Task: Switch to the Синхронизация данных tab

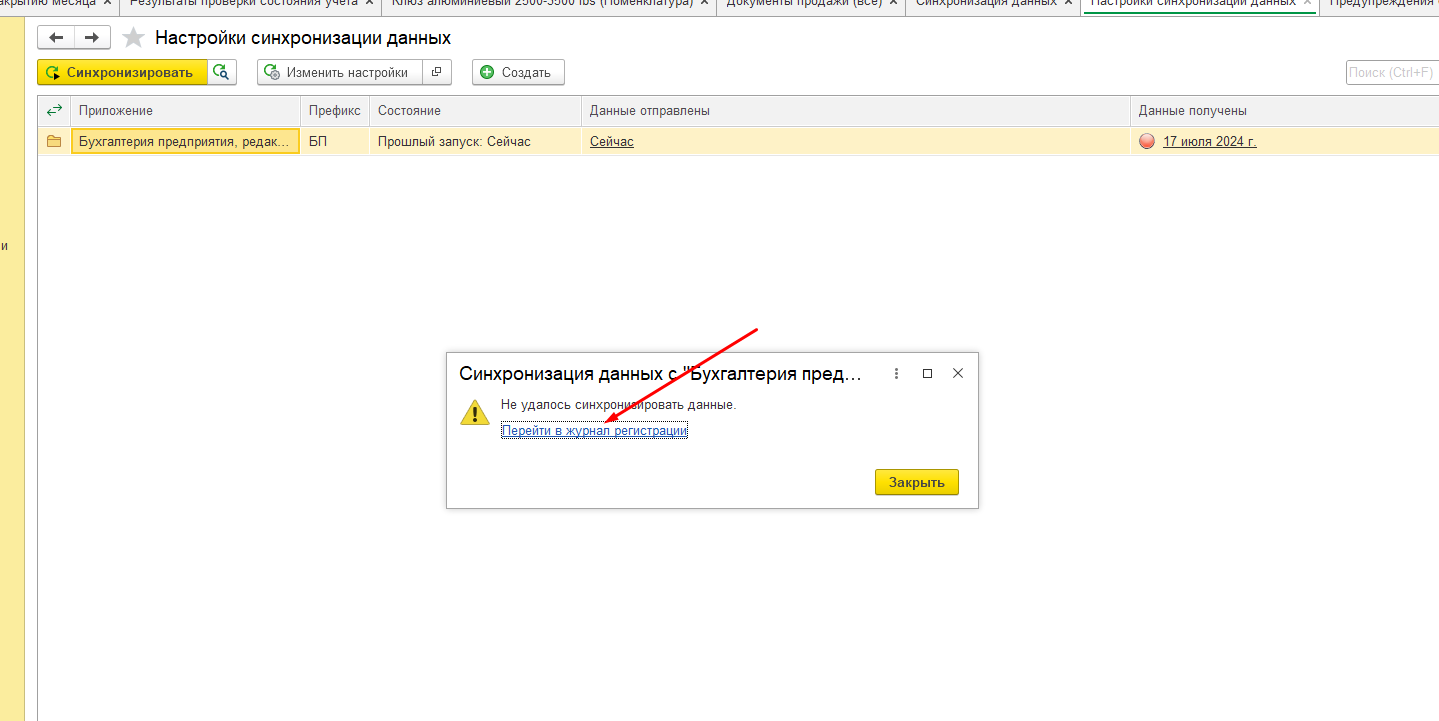Action: click(x=986, y=3)
